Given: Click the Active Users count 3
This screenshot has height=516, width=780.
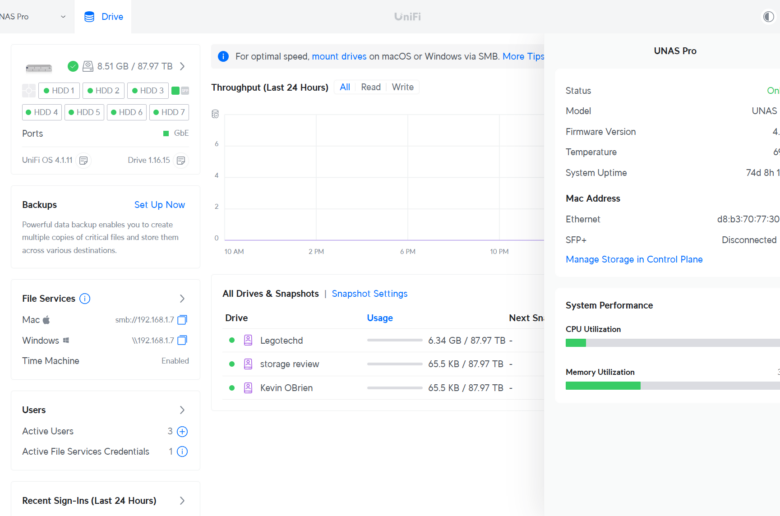Looking at the screenshot, I should [x=170, y=431].
